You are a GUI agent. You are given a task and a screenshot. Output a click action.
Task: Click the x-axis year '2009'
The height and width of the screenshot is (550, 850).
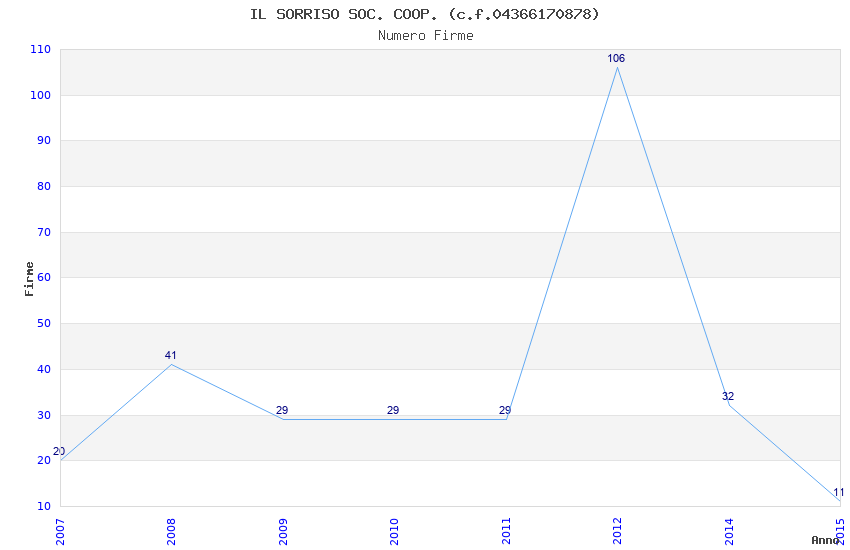(x=283, y=532)
